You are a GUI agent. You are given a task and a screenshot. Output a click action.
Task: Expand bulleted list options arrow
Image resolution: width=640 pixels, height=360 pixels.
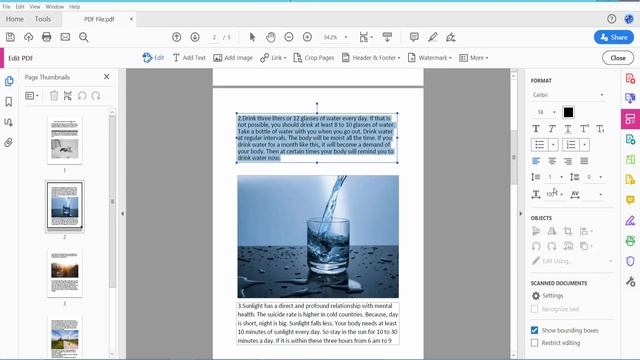[553, 145]
